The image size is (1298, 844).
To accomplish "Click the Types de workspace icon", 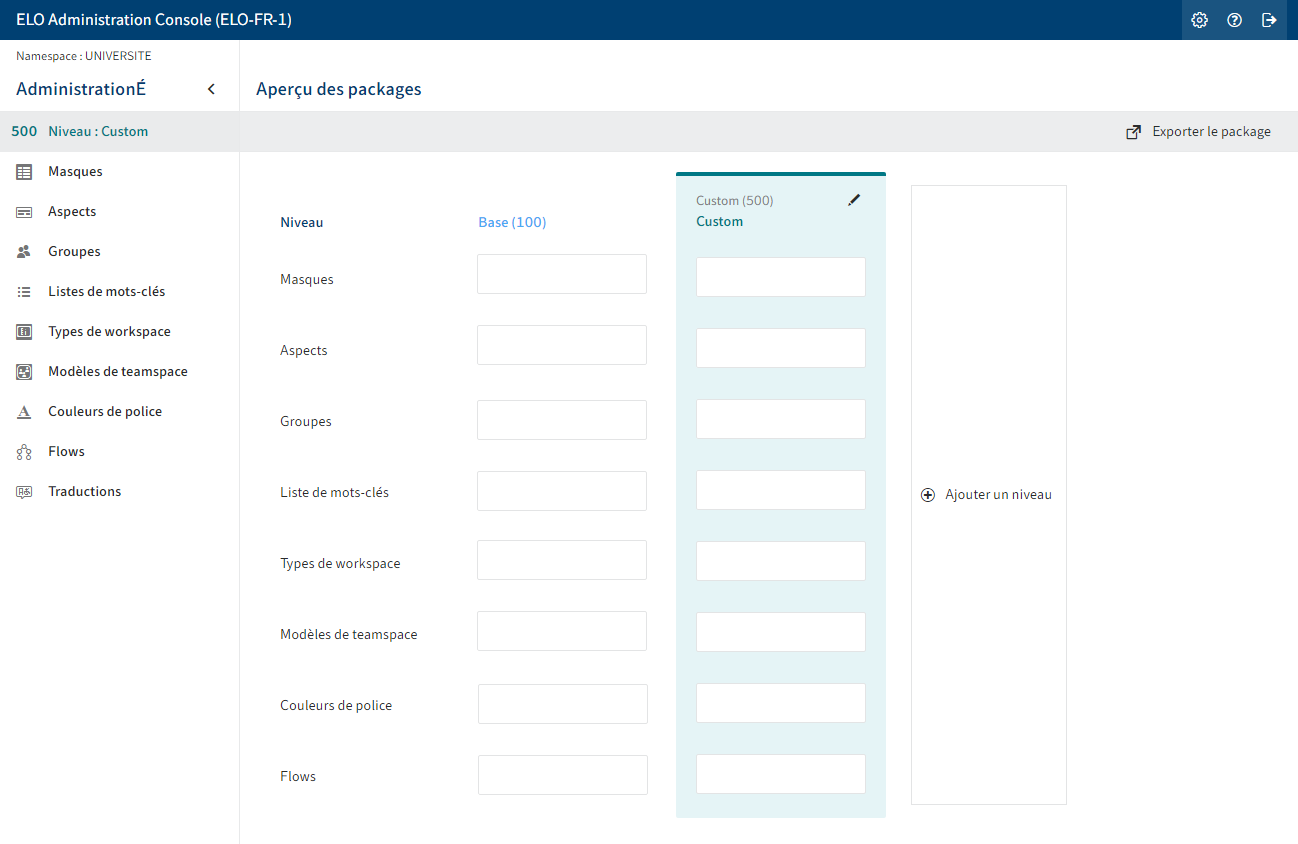I will 24,332.
